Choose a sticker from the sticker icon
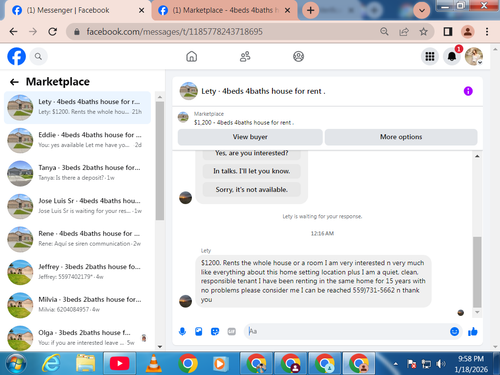The width and height of the screenshot is (500, 375). coord(215,331)
